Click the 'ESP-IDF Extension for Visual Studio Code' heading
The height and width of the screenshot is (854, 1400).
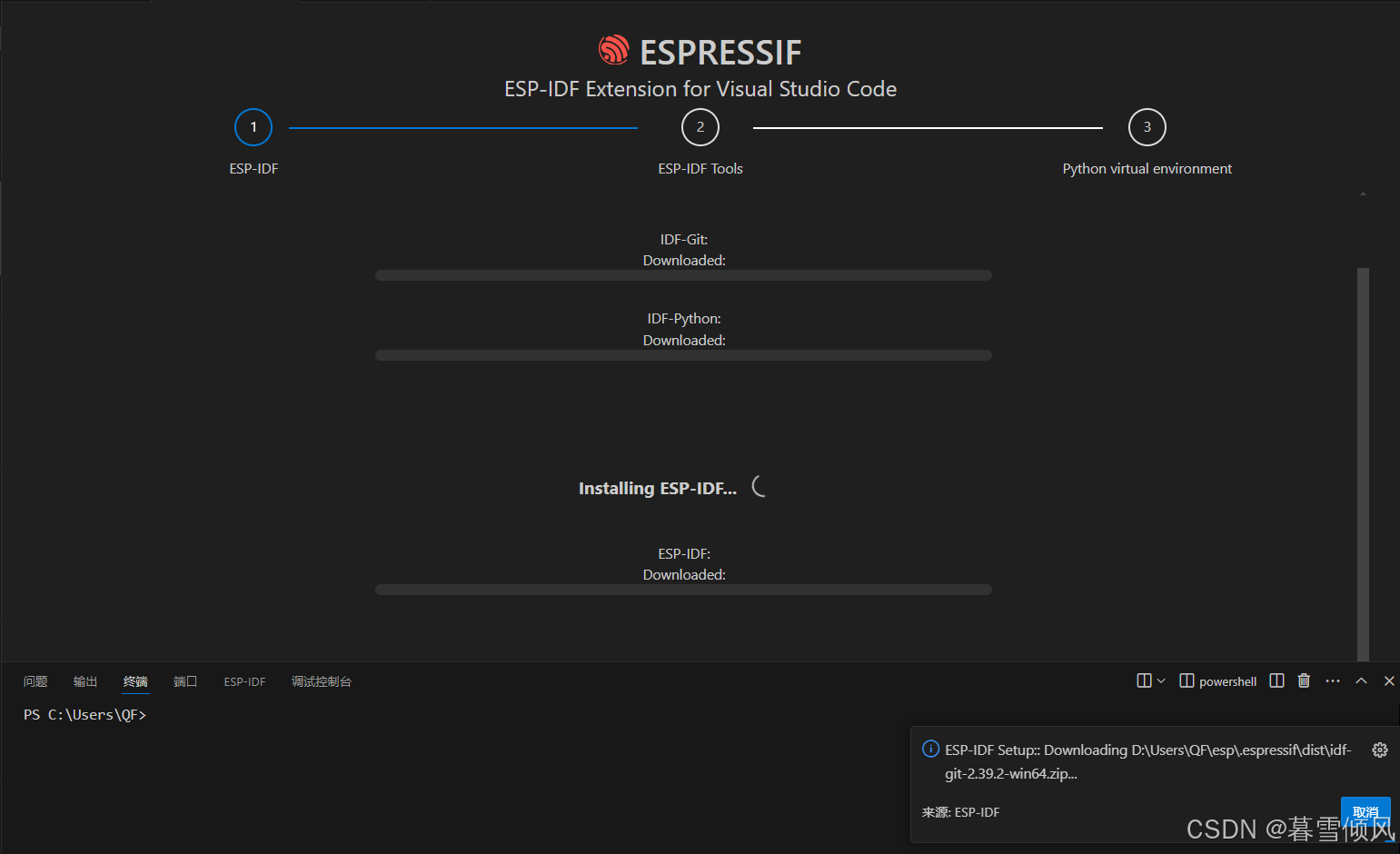pos(700,89)
